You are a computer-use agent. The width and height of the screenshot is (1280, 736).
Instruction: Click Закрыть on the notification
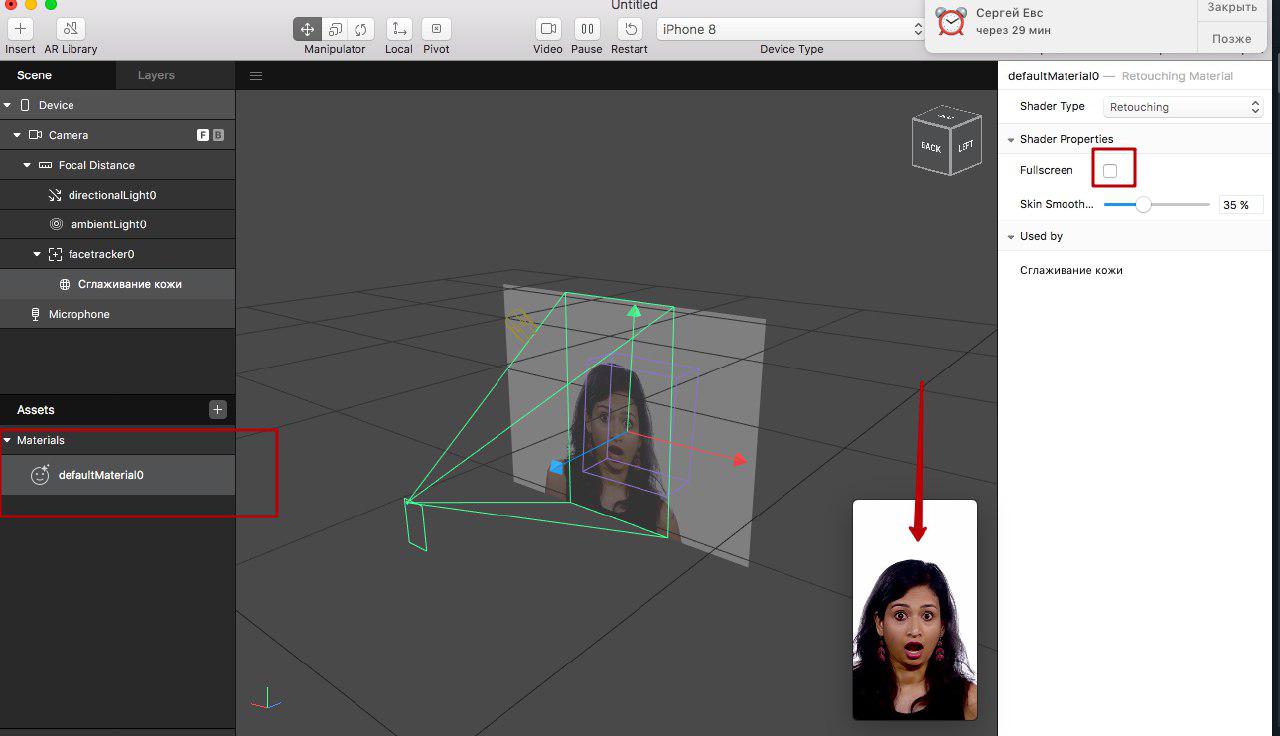coord(1232,8)
